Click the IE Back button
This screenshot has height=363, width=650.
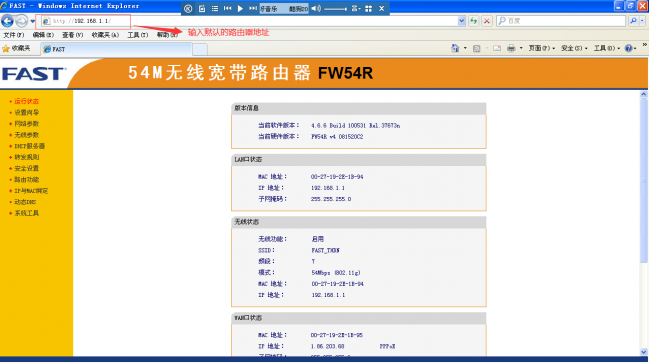pos(7,21)
